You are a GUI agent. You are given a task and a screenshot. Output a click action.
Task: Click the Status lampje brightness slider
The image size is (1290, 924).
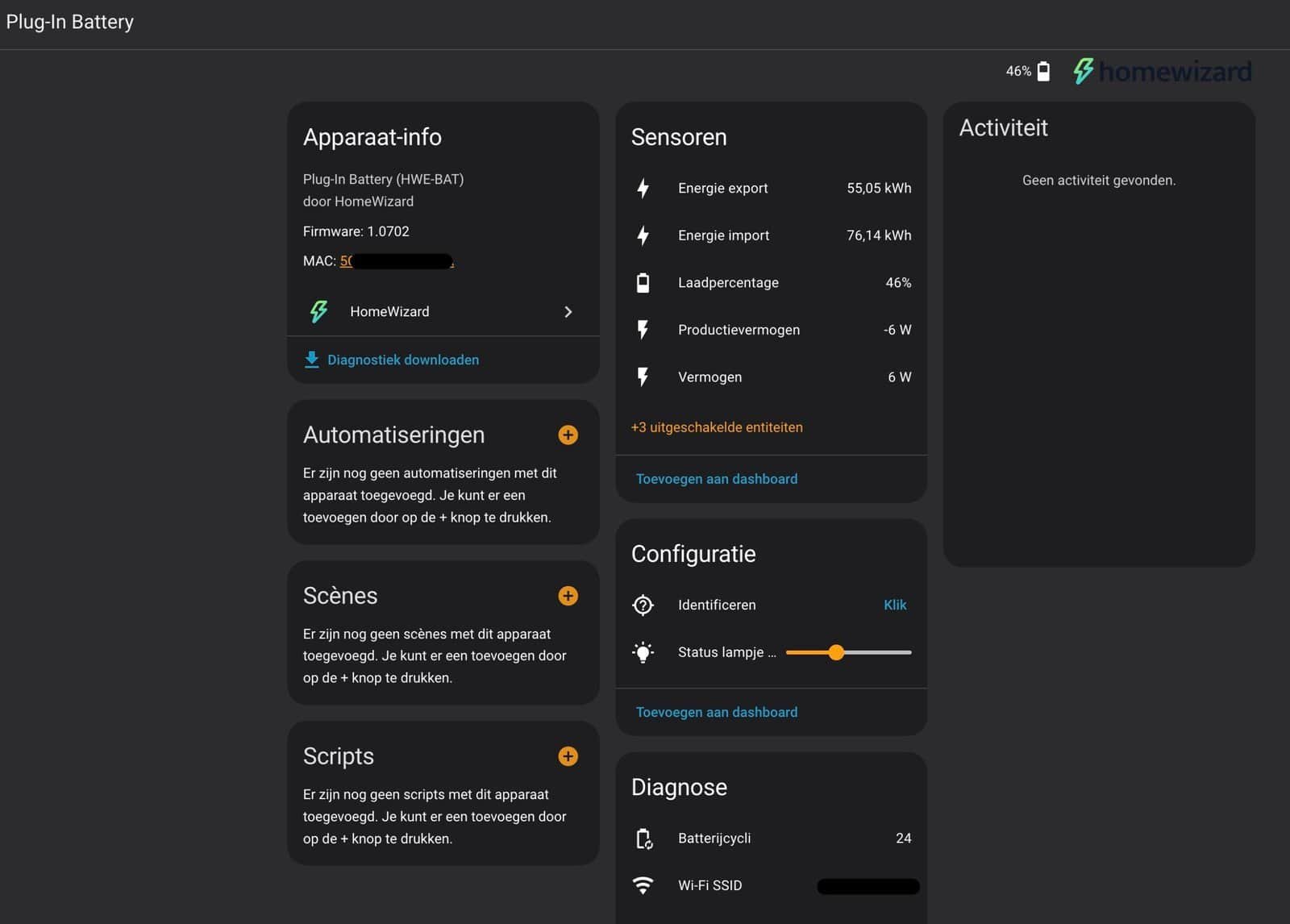(x=847, y=652)
